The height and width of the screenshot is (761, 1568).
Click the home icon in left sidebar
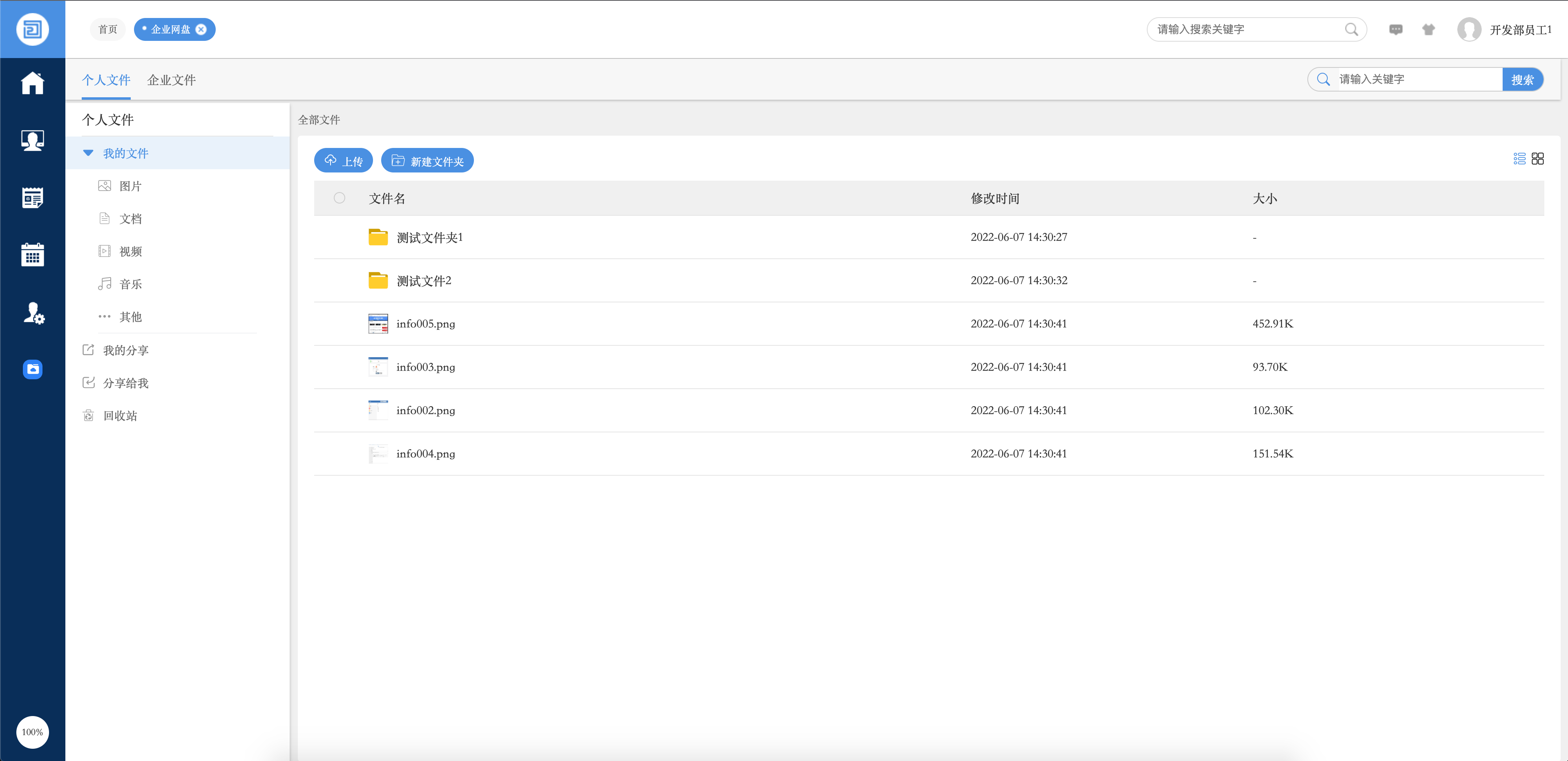[x=32, y=83]
